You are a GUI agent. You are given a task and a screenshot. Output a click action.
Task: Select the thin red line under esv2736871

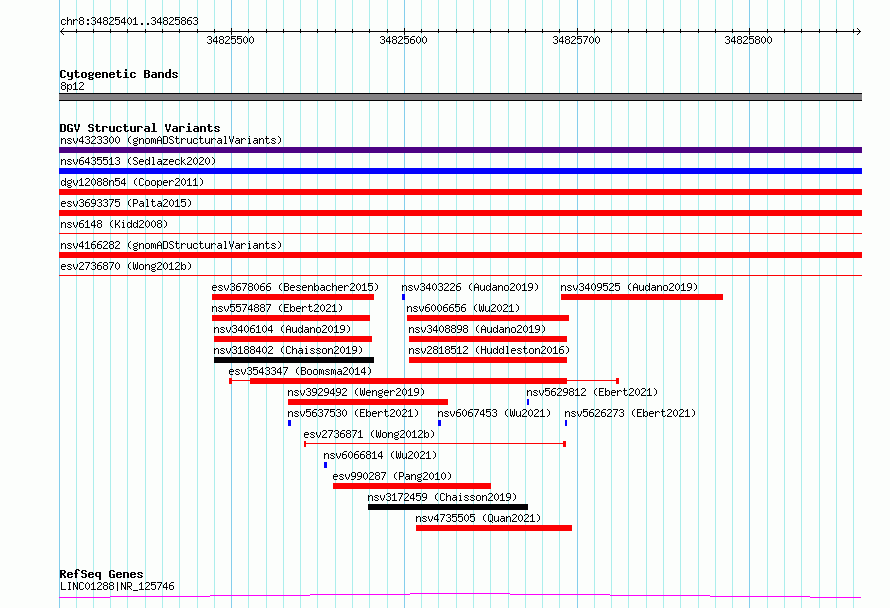click(x=435, y=444)
